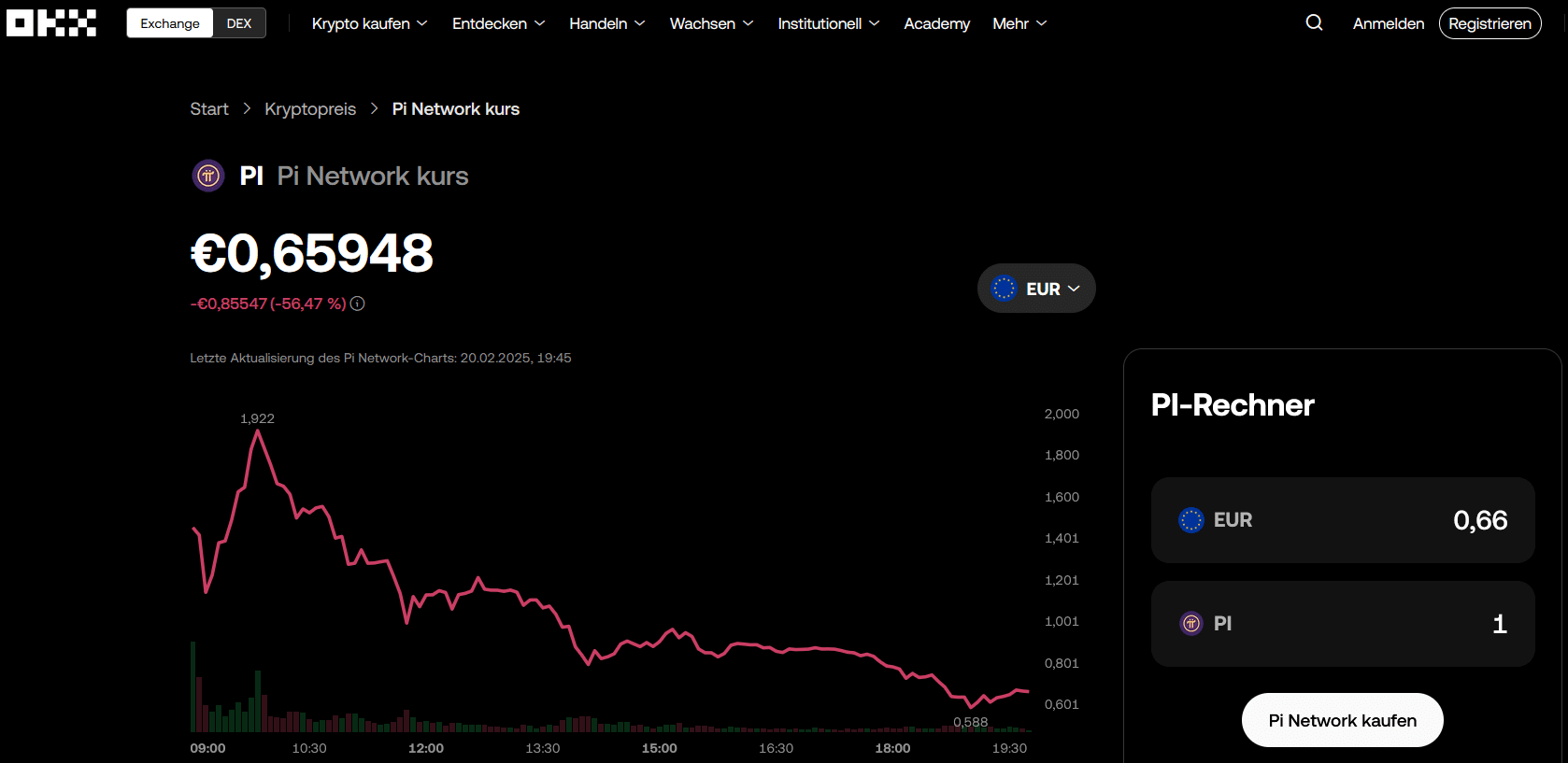Expand Entdecken menu

[x=498, y=23]
